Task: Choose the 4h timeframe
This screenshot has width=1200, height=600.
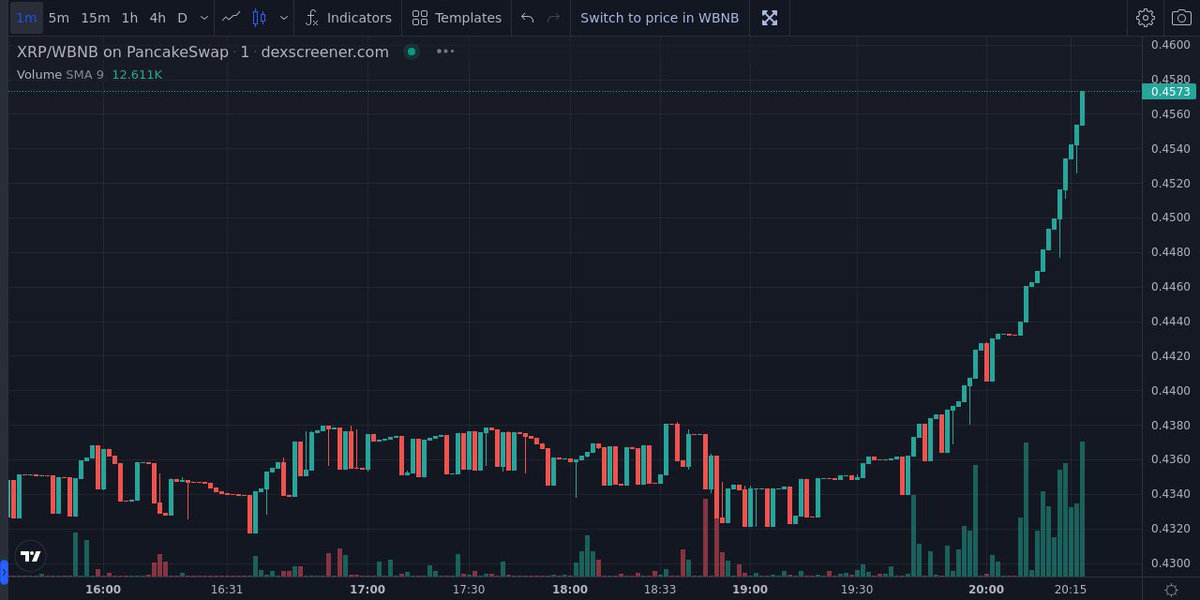Action: coord(158,17)
